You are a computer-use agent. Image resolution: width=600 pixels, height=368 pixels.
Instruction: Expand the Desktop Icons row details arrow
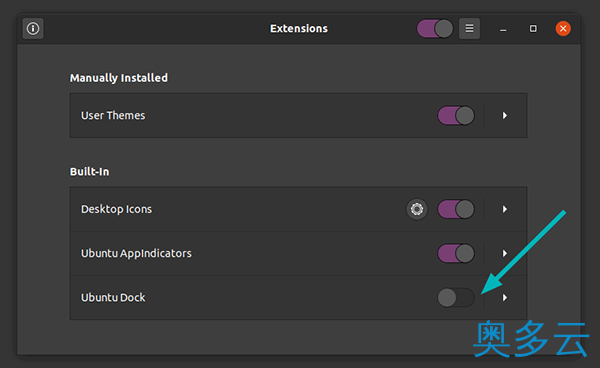[x=505, y=209]
